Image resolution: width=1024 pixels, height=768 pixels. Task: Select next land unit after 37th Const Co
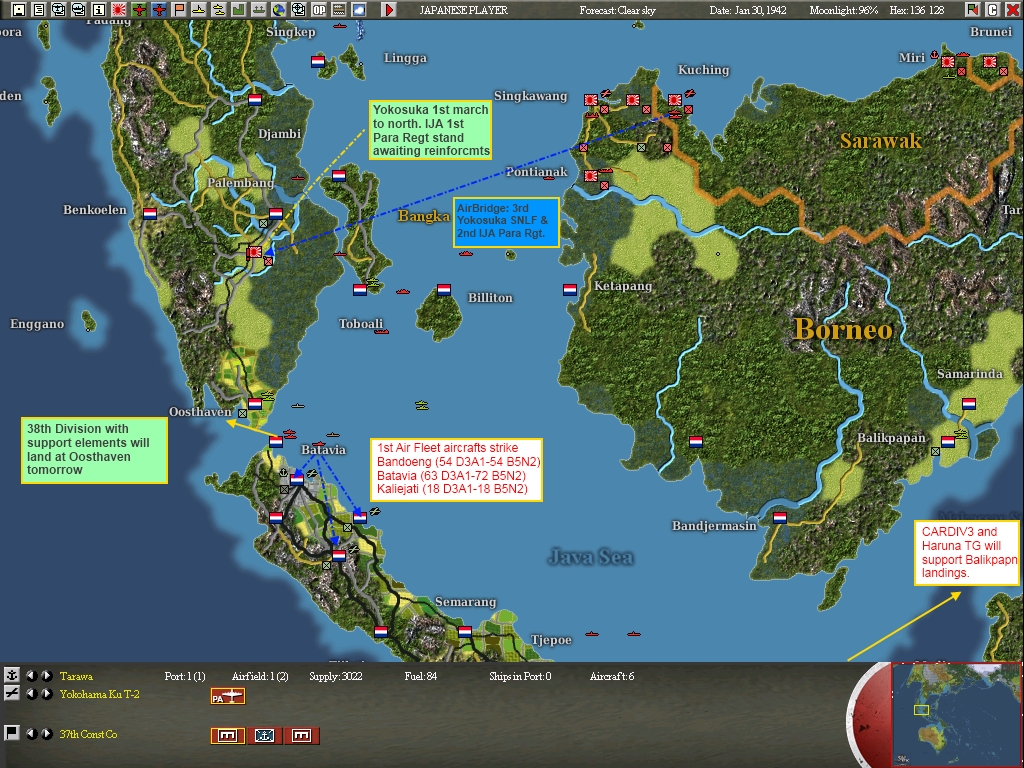point(46,733)
